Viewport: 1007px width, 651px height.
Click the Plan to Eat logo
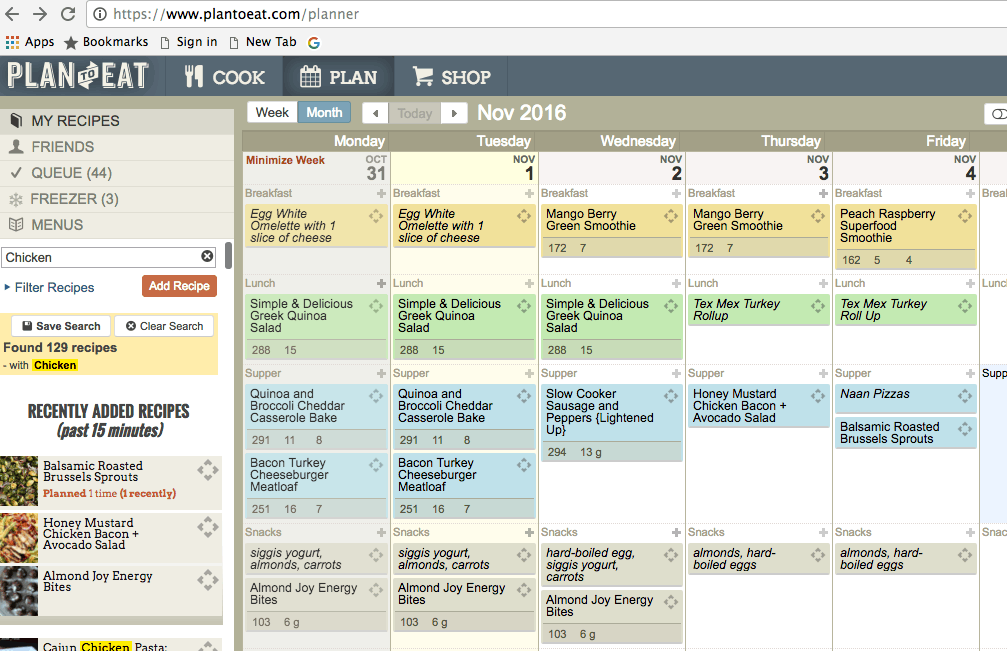click(x=78, y=76)
